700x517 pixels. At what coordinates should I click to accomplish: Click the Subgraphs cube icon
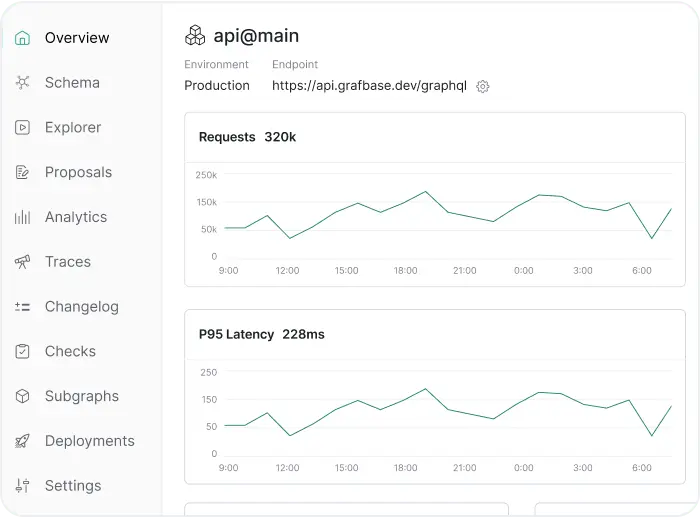tap(22, 396)
